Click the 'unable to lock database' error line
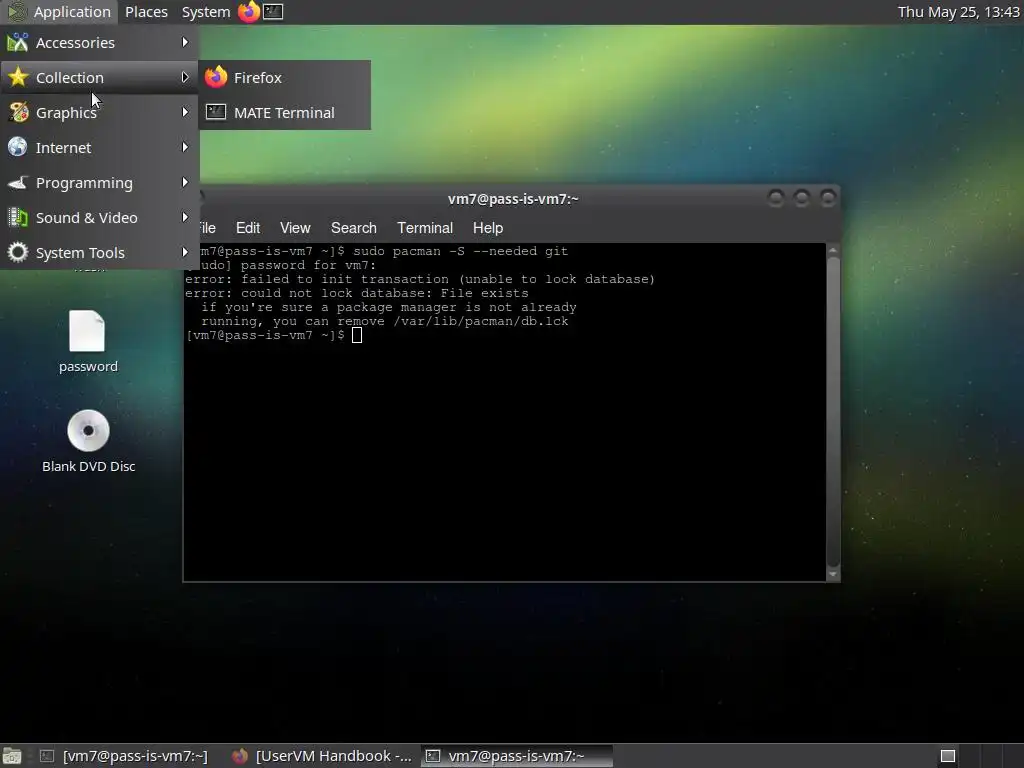 click(x=420, y=279)
